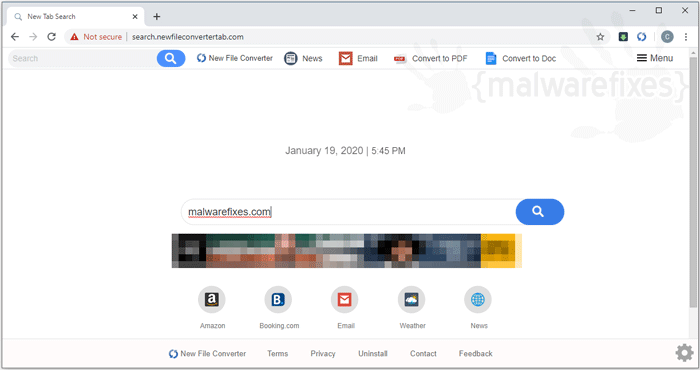
Task: Click the small toolbar Search field
Action: click(x=83, y=58)
